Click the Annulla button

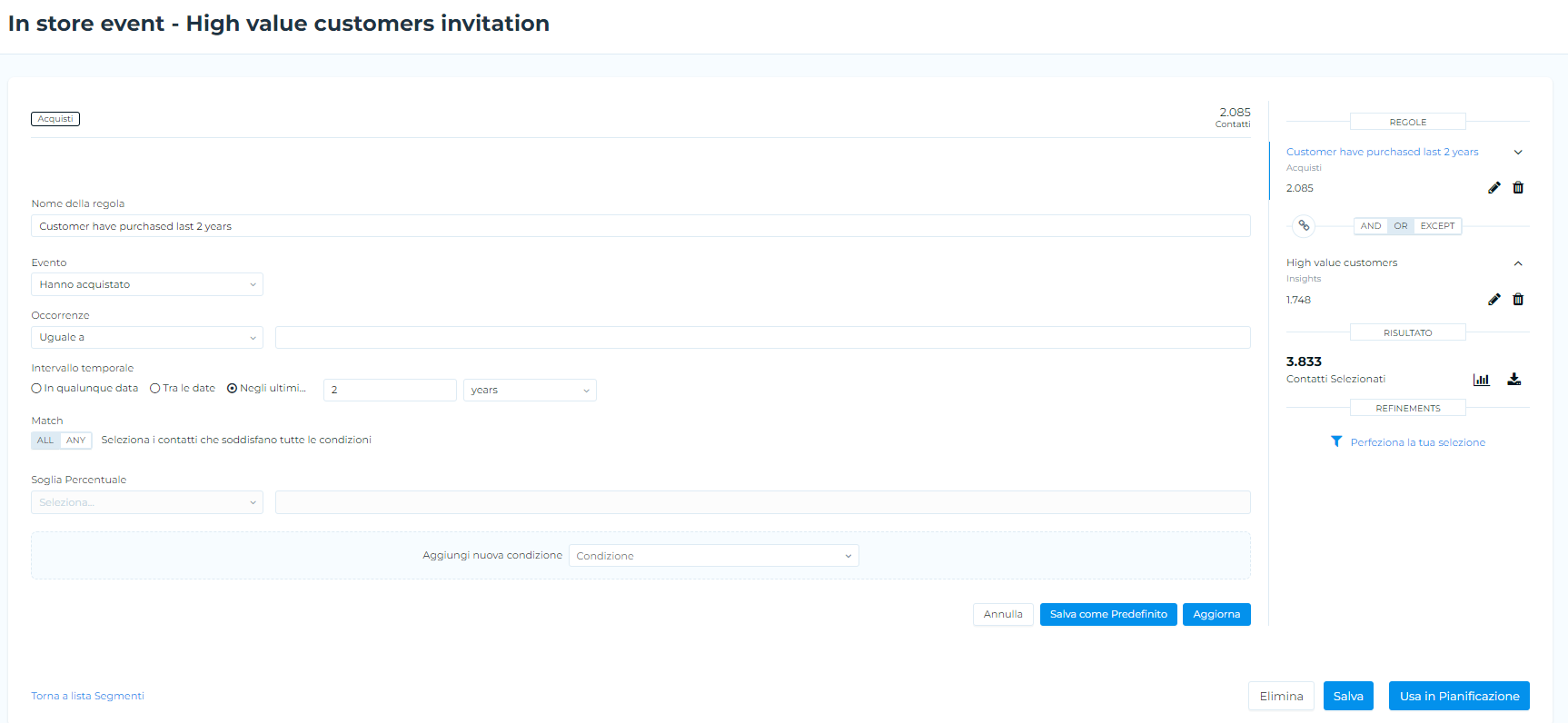pyautogui.click(x=1003, y=615)
